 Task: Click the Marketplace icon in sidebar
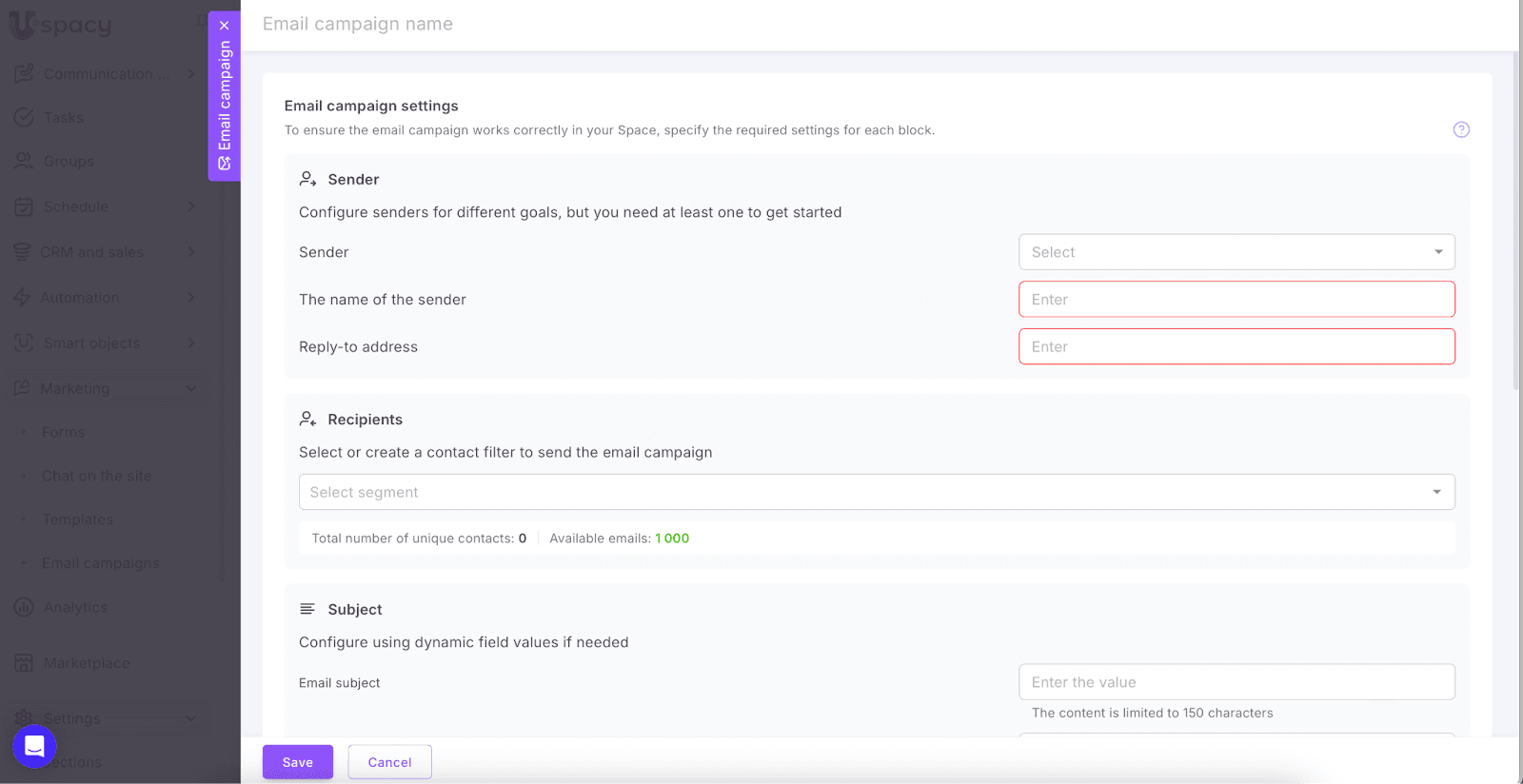click(24, 662)
